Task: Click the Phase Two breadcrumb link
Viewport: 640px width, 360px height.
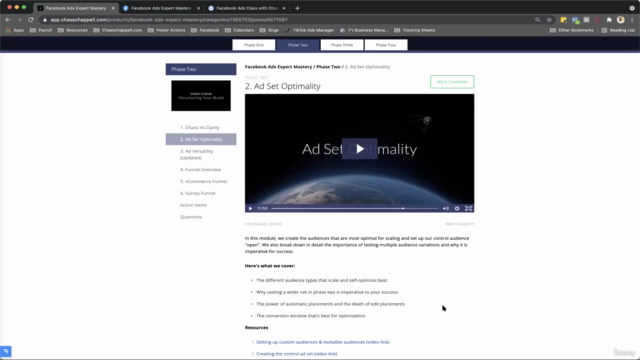Action: click(328, 67)
